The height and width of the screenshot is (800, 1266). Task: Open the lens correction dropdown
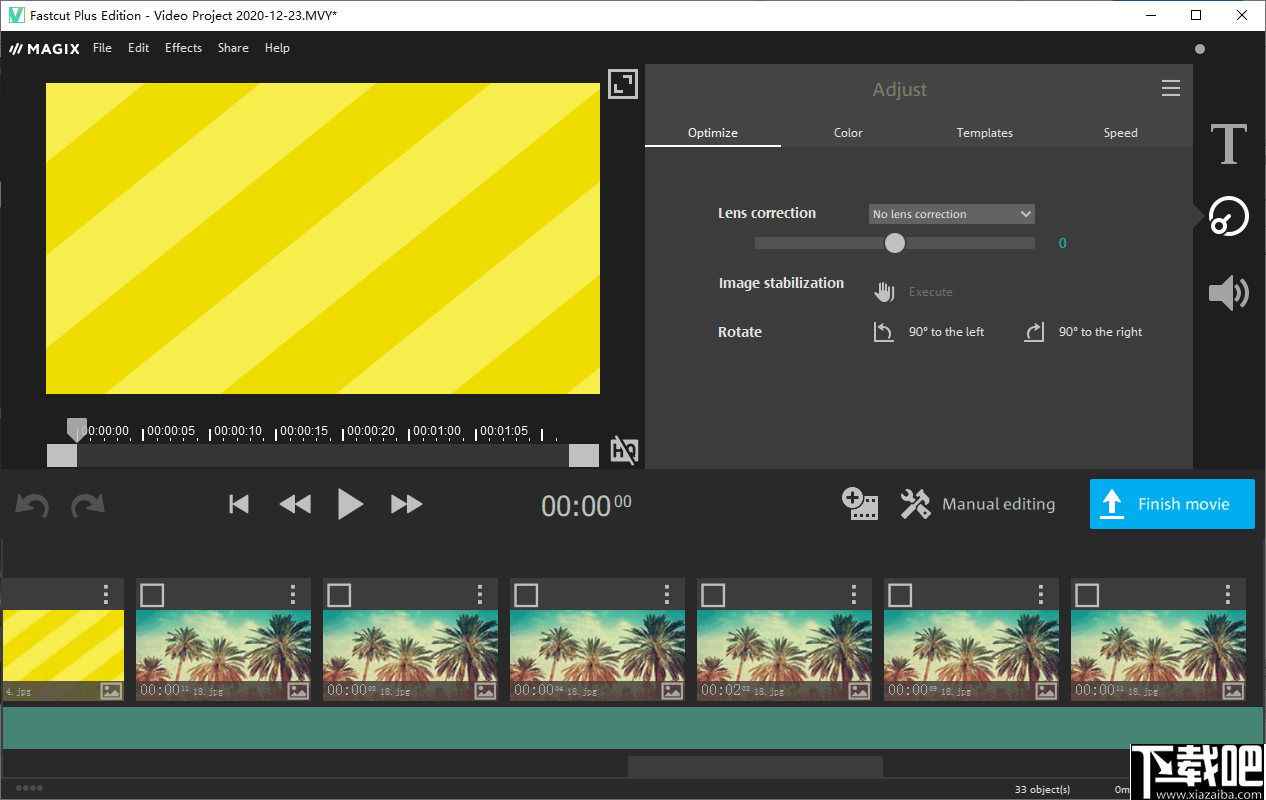(x=950, y=213)
